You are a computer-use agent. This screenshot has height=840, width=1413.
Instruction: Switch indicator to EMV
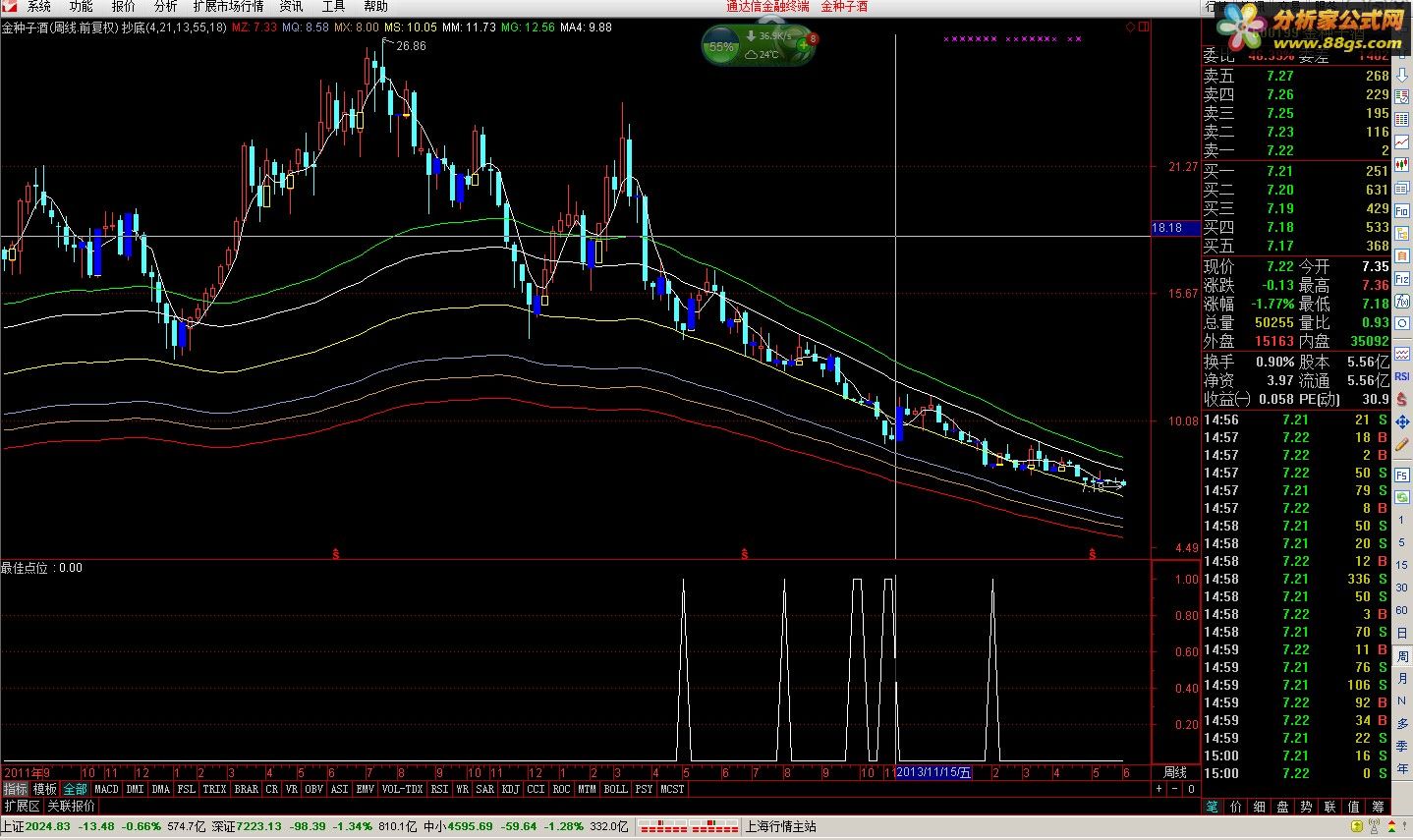[x=366, y=789]
